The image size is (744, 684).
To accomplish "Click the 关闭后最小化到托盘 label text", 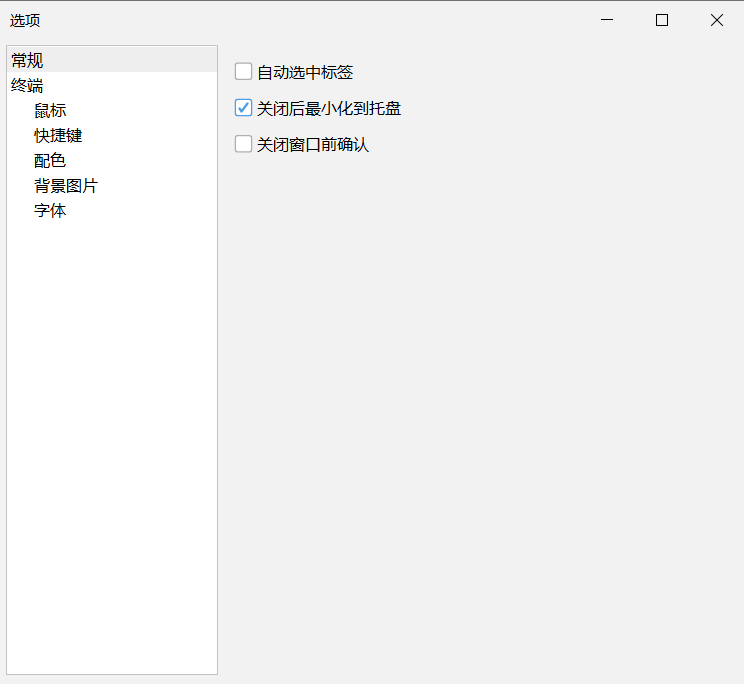I will point(329,108).
